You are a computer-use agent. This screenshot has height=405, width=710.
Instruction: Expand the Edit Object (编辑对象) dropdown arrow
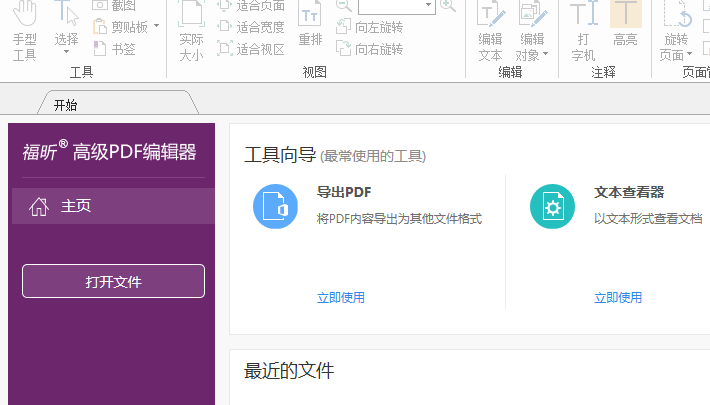point(545,54)
